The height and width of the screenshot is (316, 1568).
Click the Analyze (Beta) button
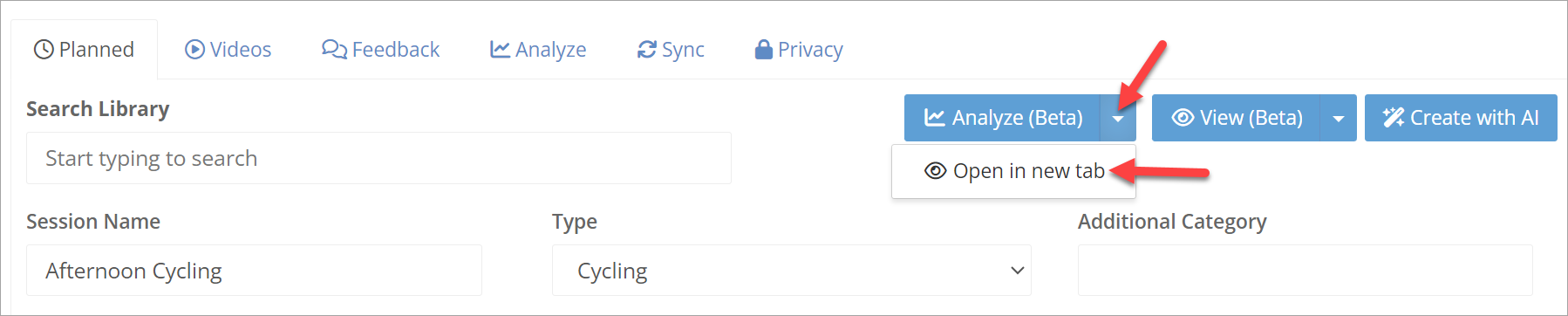coord(1002,118)
